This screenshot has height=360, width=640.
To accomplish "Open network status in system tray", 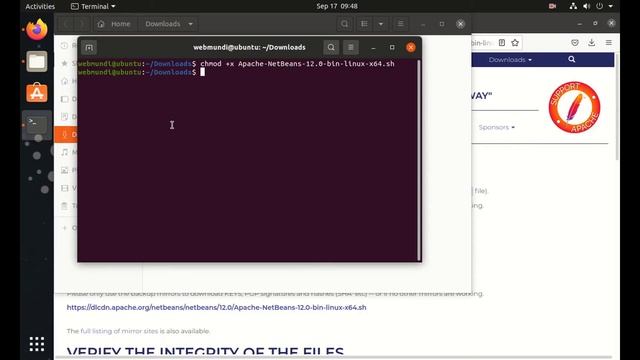I will click(x=573, y=7).
